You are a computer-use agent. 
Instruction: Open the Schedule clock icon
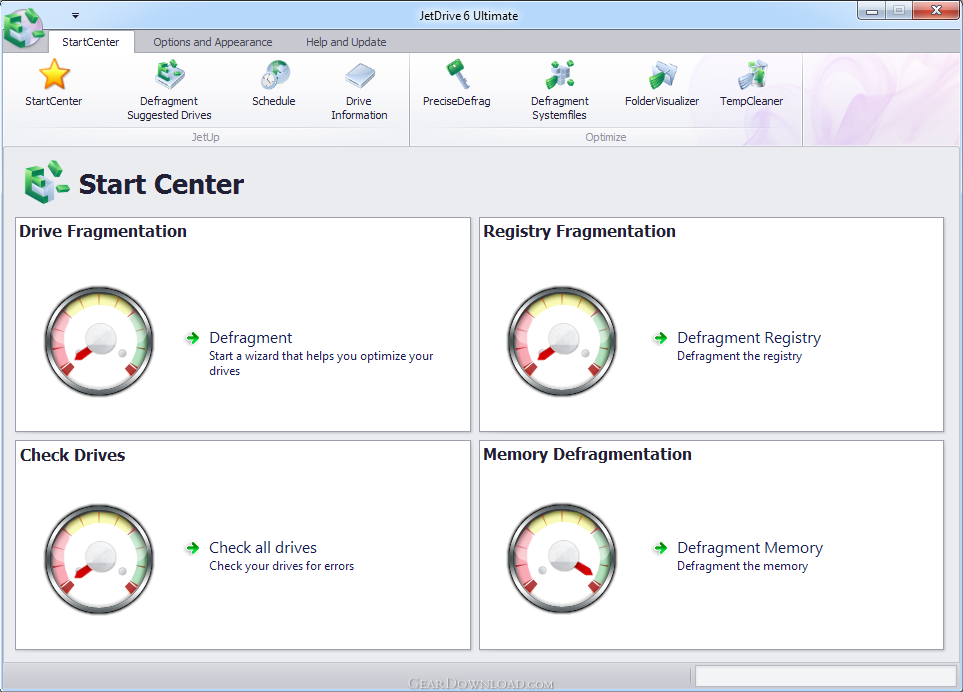coord(275,75)
